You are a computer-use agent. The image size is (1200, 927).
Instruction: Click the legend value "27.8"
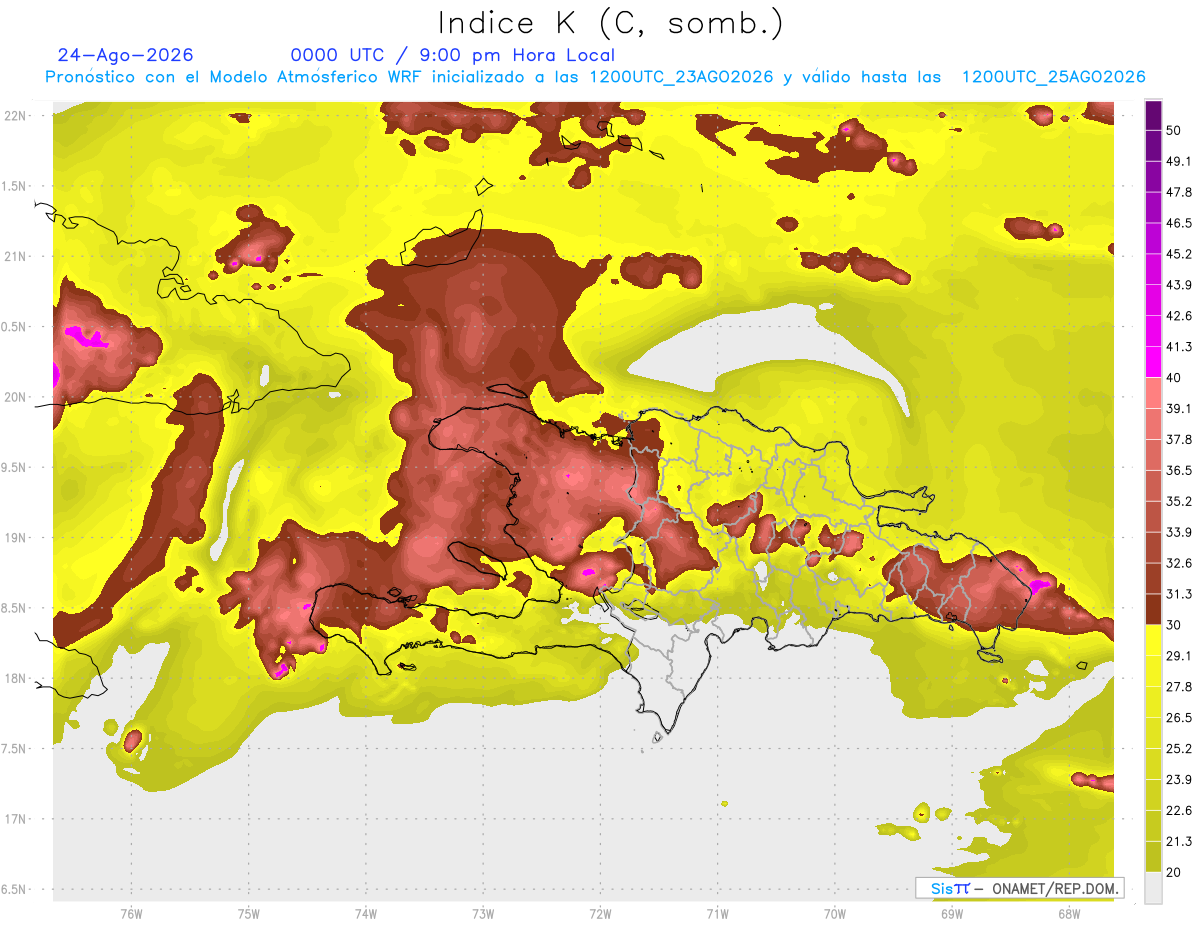(1180, 686)
